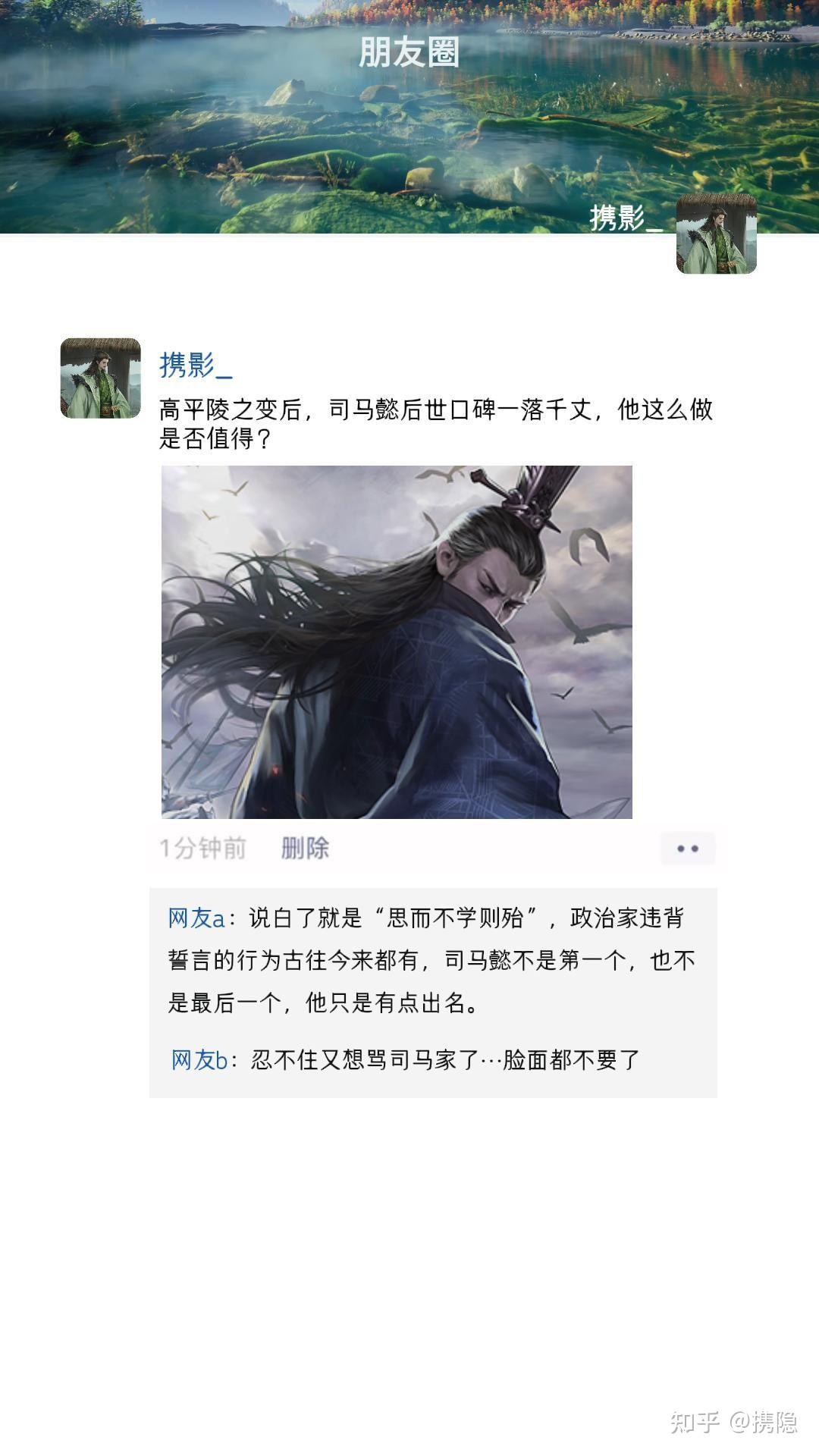819x1456 pixels.
Task: Open profile avatar on cover photo
Action: 716,234
